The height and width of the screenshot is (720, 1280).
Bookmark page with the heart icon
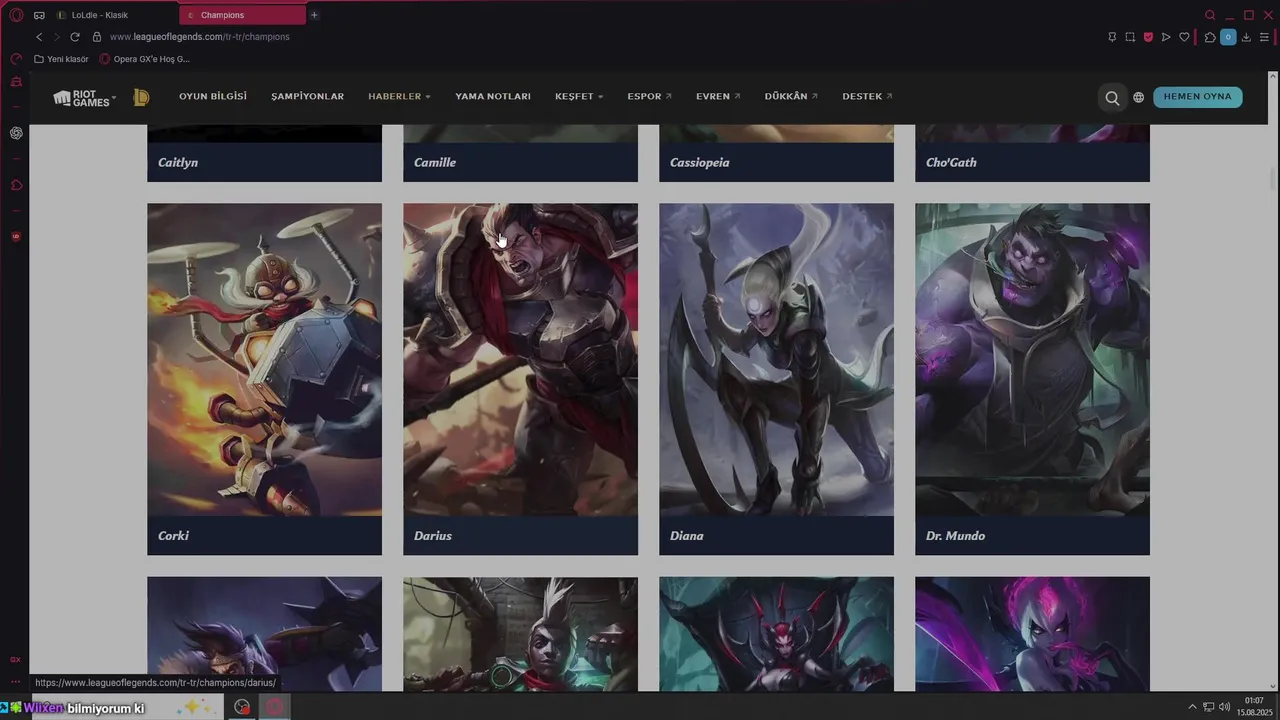point(1185,37)
